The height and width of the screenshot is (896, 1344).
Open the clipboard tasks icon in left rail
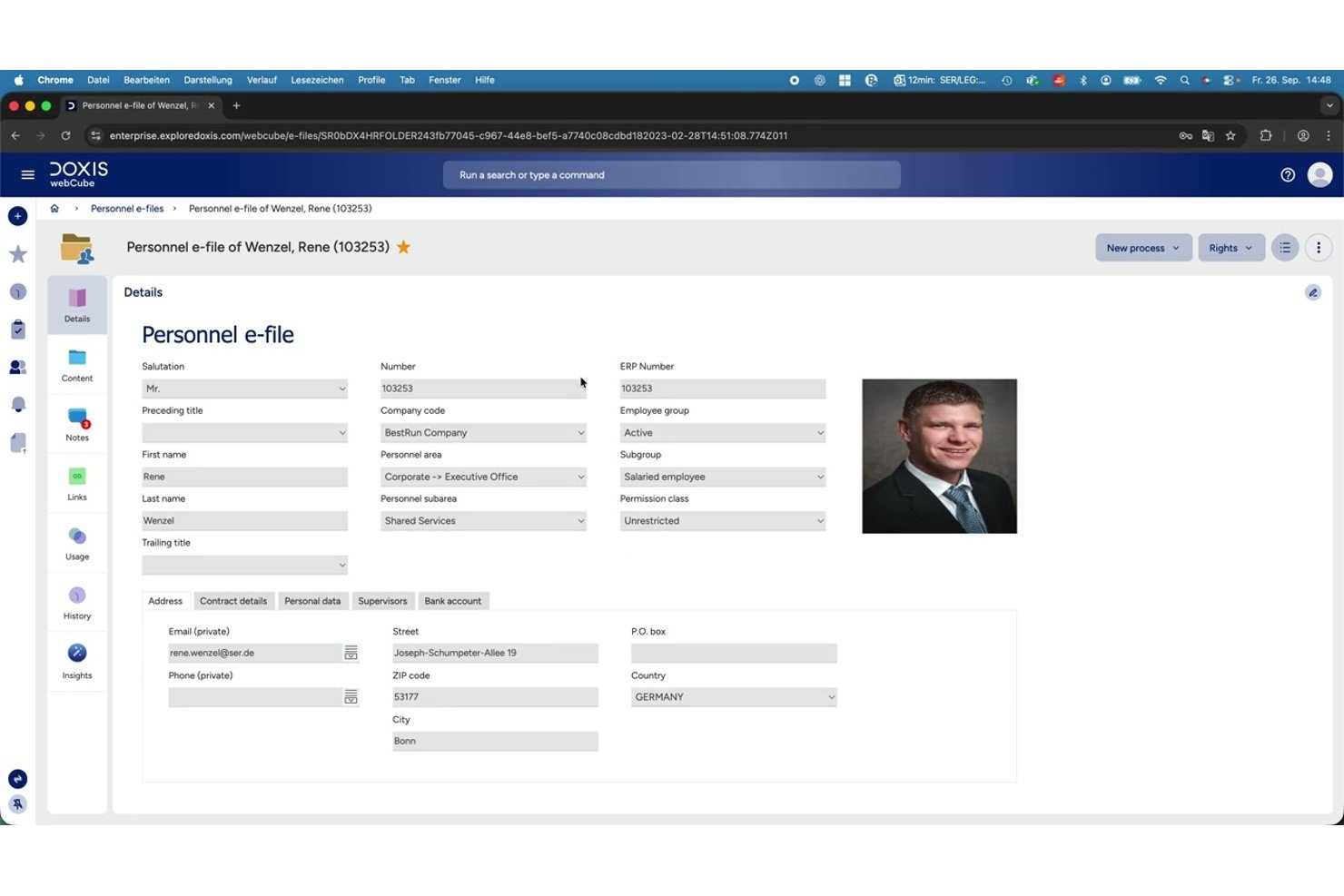pyautogui.click(x=17, y=330)
